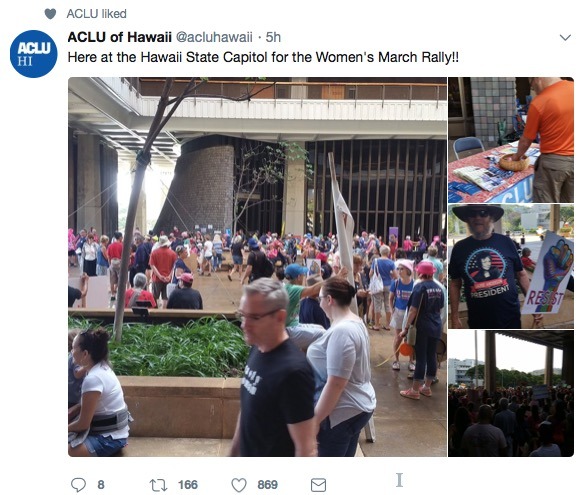The width and height of the screenshot is (580, 495).
Task: Click the text cursor I-beam below photos
Action: click(399, 480)
